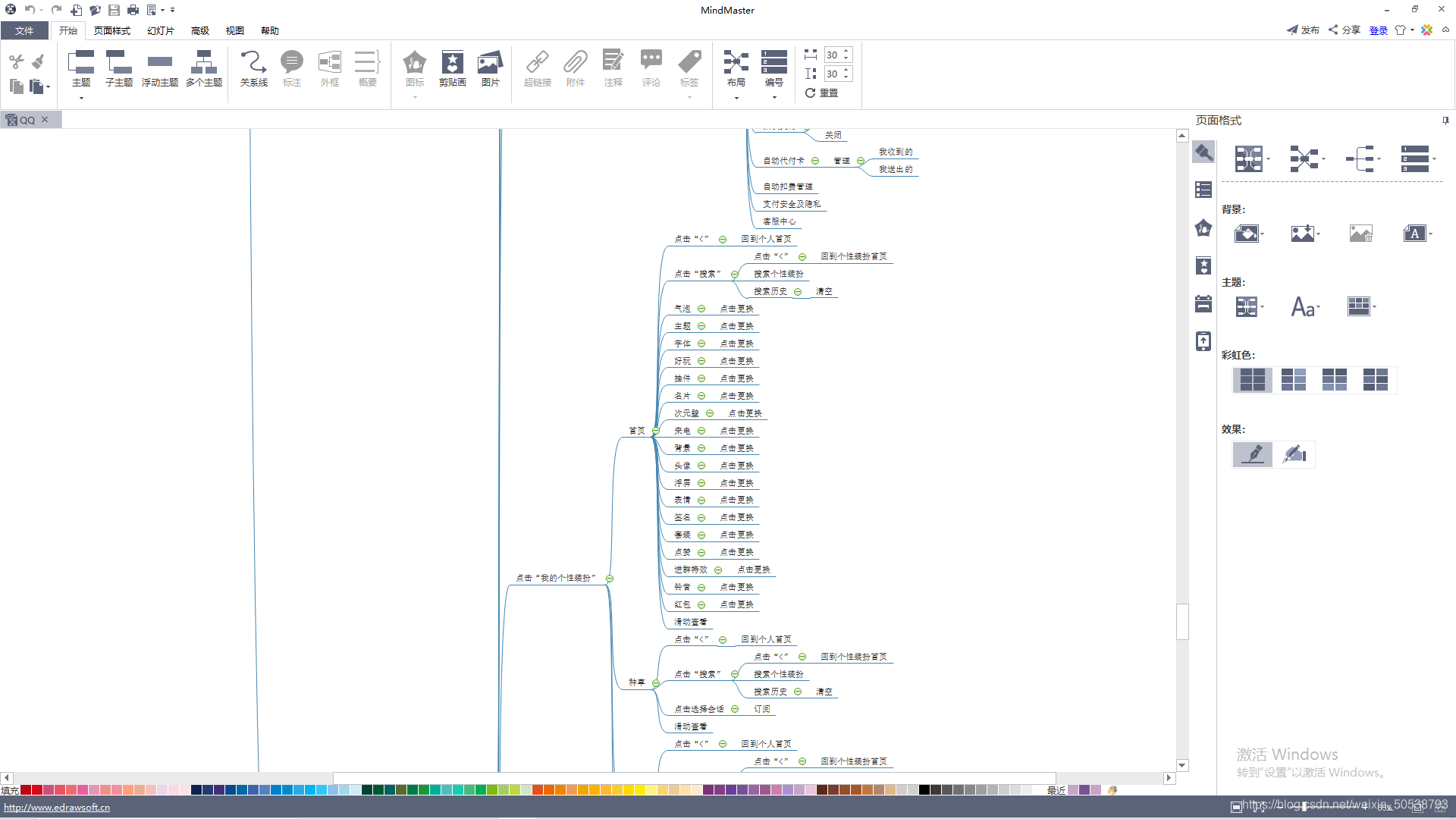This screenshot has width=1456, height=819.
Task: Open the outline list panel icon
Action: pos(1203,190)
